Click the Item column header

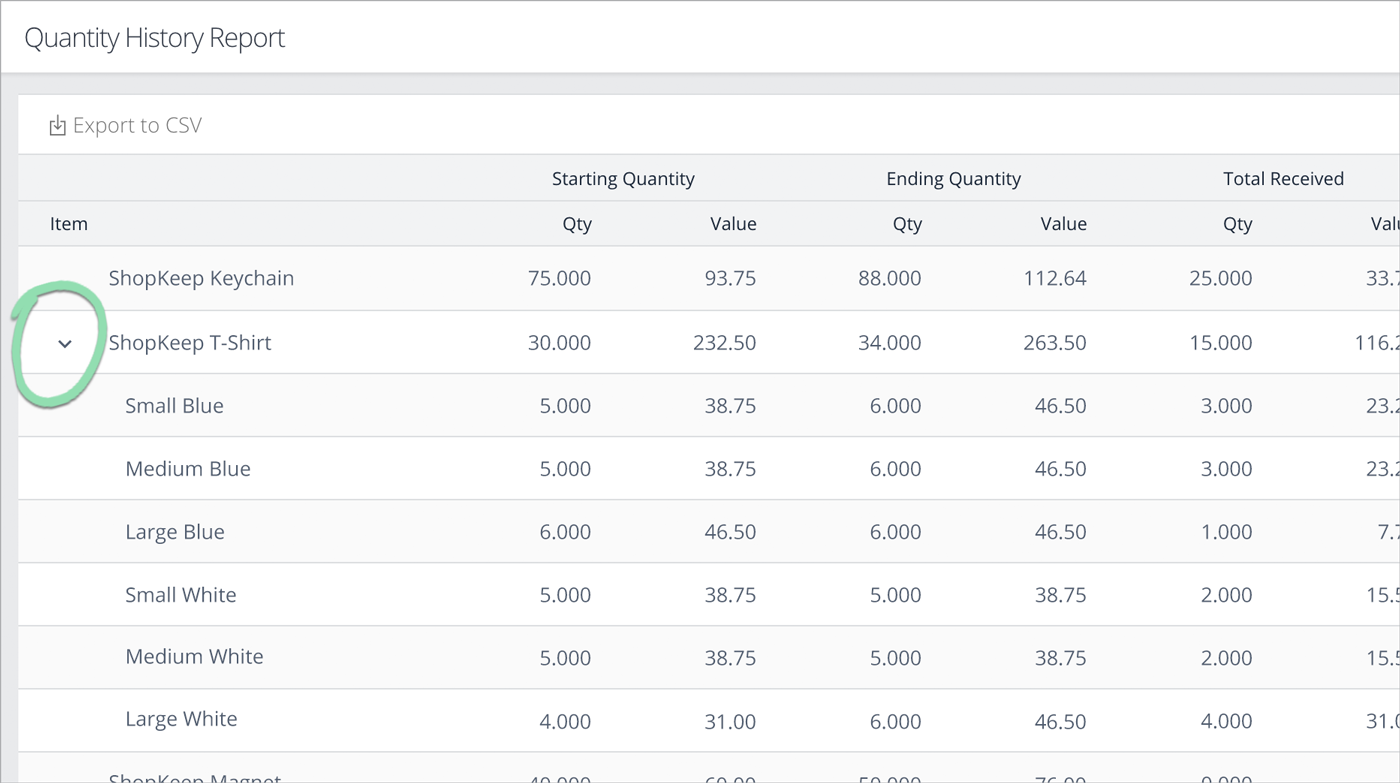69,224
